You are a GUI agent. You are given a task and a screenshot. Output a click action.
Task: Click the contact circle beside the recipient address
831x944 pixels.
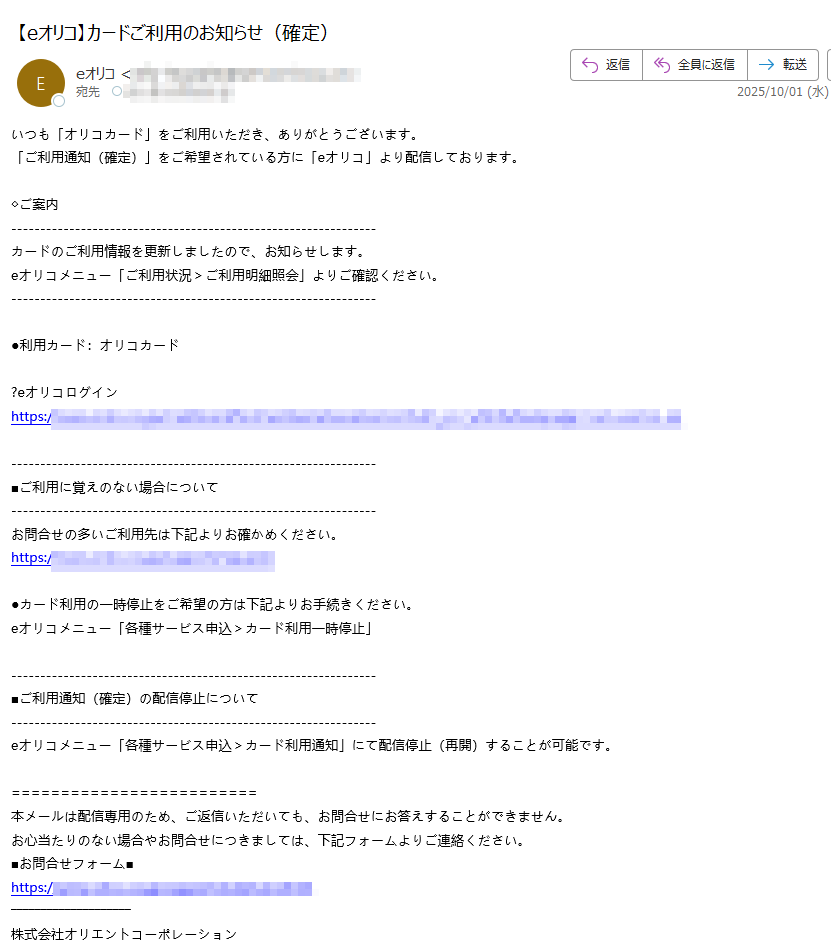click(118, 91)
